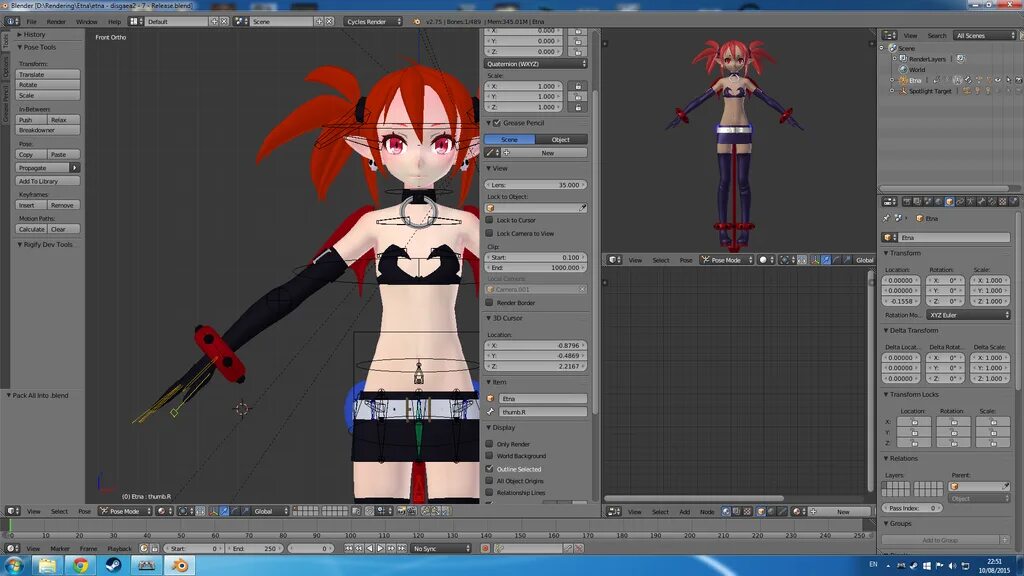1024x576 pixels.
Task: Jump to last frame in timeline
Action: (402, 549)
